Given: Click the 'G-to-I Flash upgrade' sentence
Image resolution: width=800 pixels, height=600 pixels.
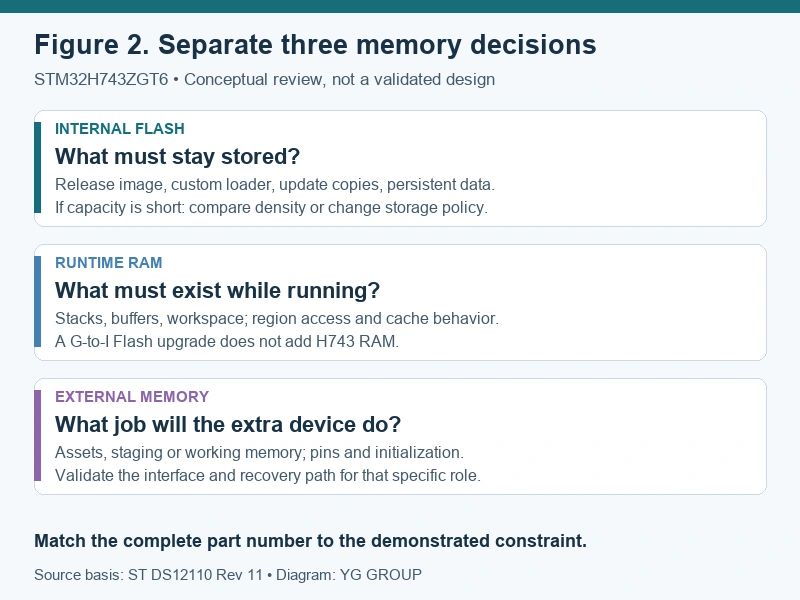Looking at the screenshot, I should 227,341.
